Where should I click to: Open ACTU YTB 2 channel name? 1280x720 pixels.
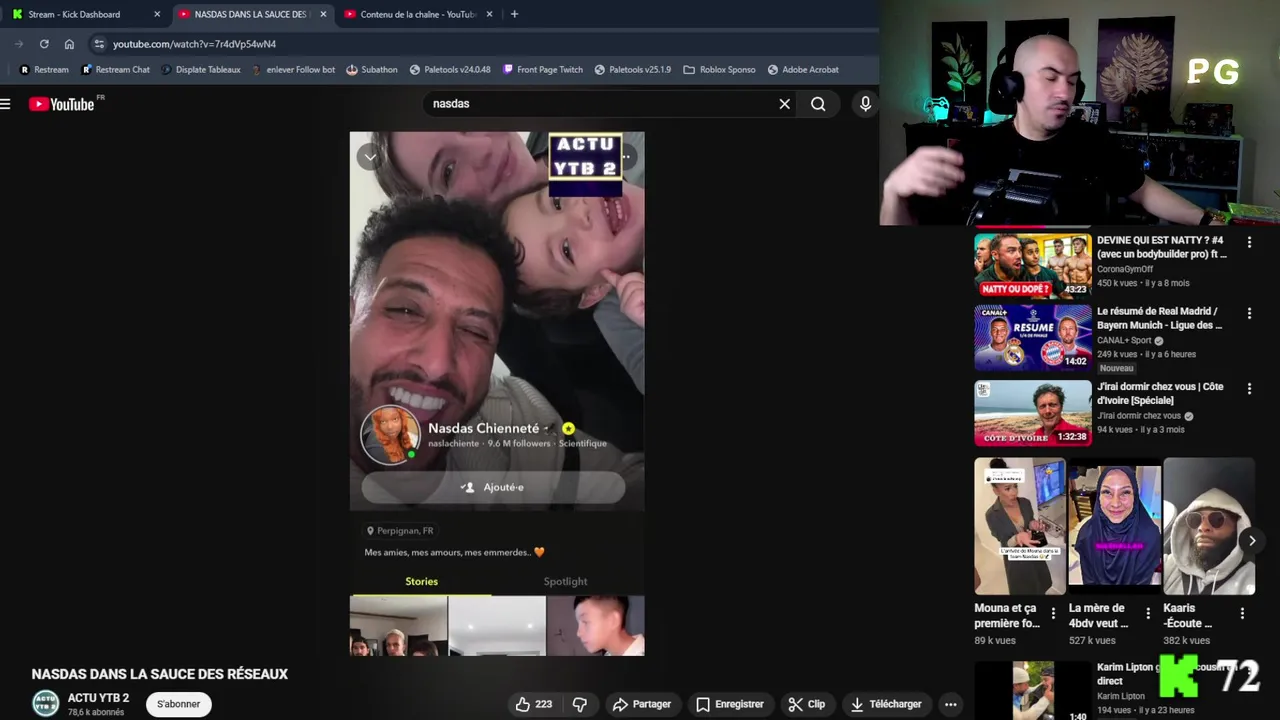click(98, 698)
